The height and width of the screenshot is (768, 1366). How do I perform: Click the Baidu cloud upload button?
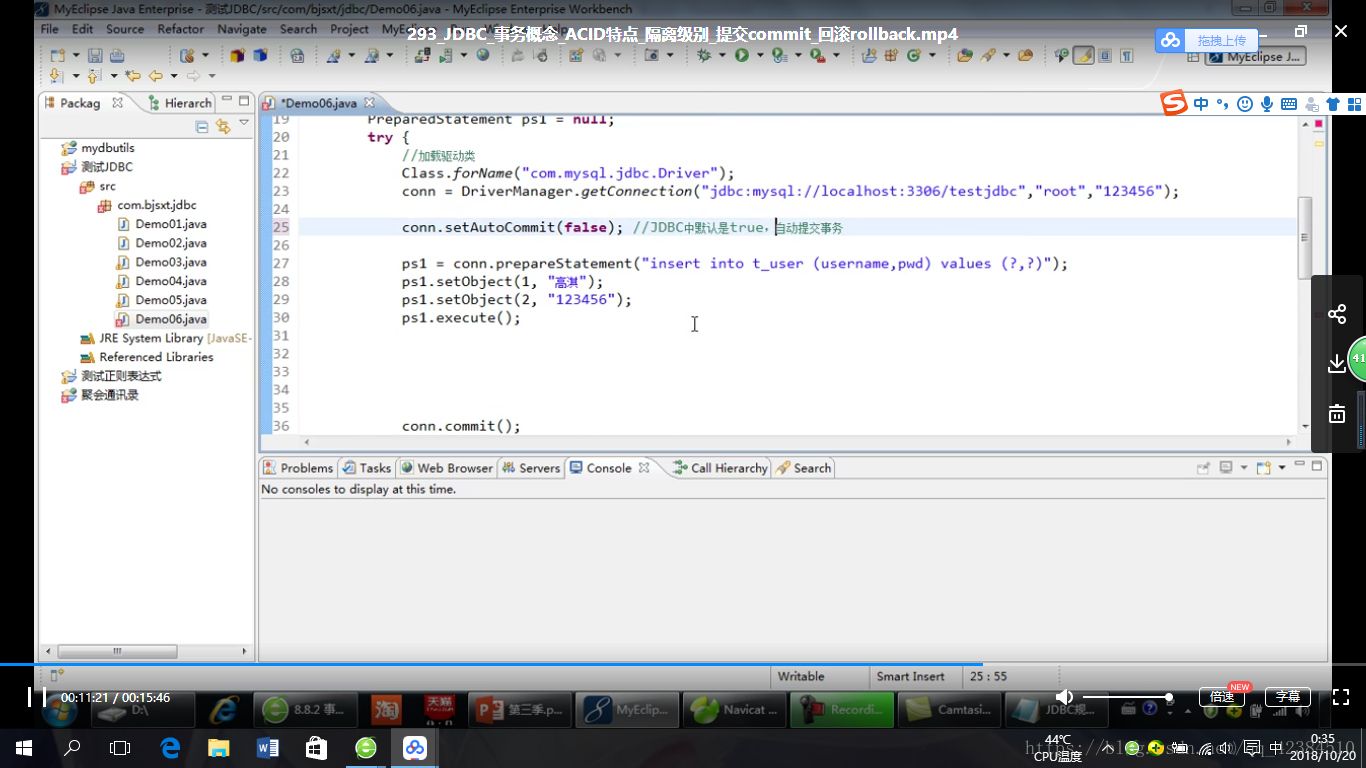click(x=1208, y=40)
